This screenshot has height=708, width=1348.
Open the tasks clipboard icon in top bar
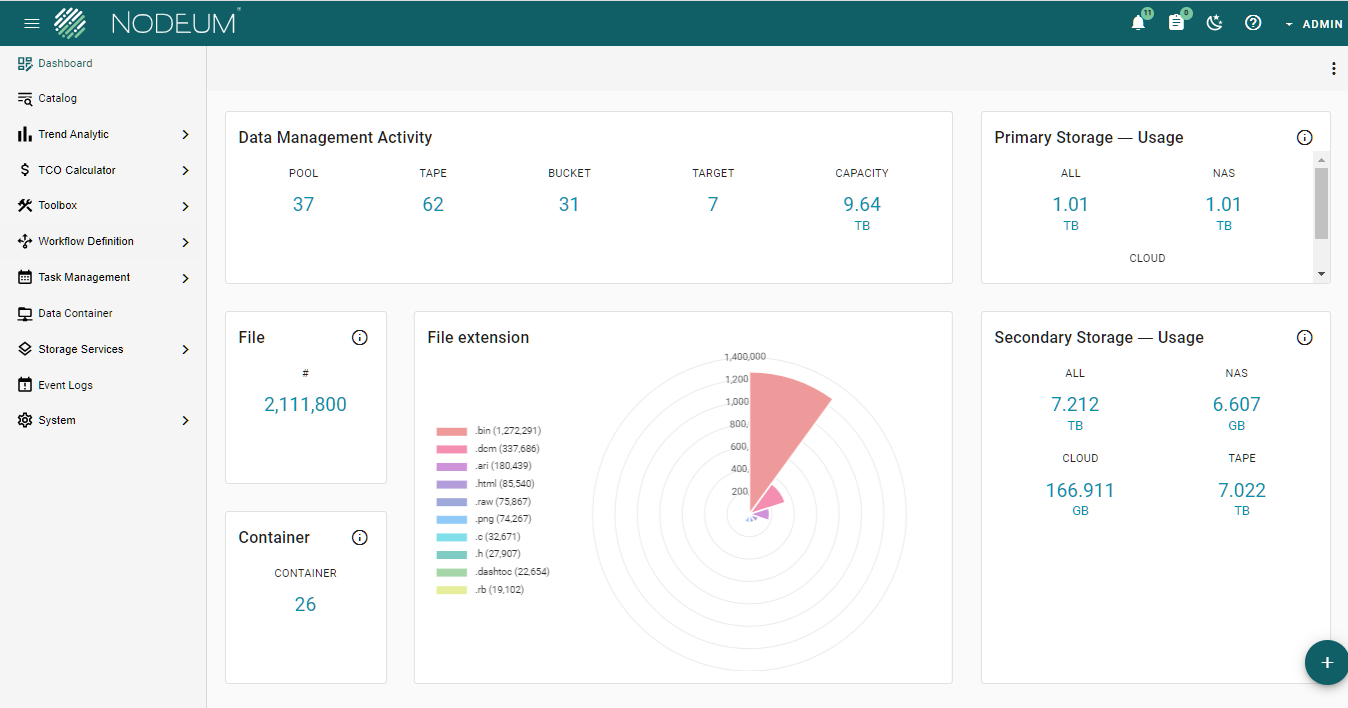1177,22
